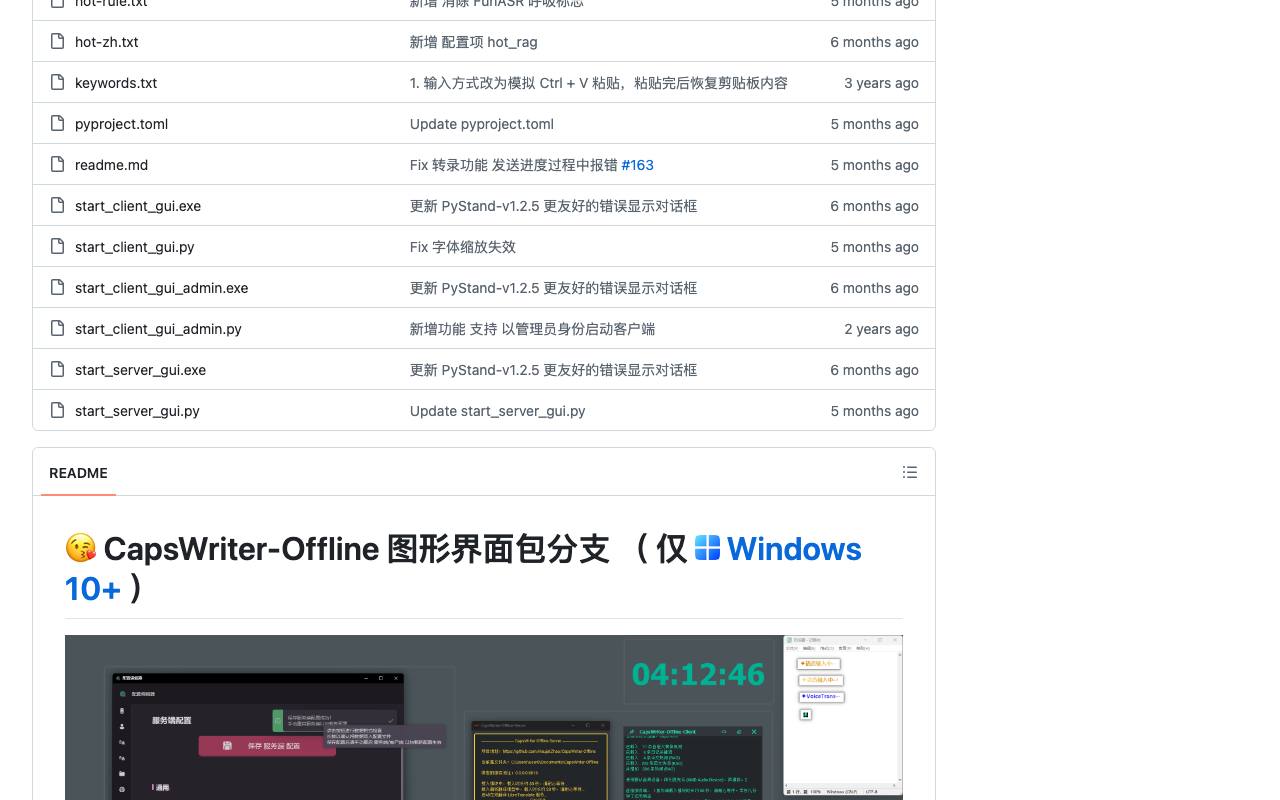Click the file icon beside start_server_gui.exe

[x=57, y=370]
